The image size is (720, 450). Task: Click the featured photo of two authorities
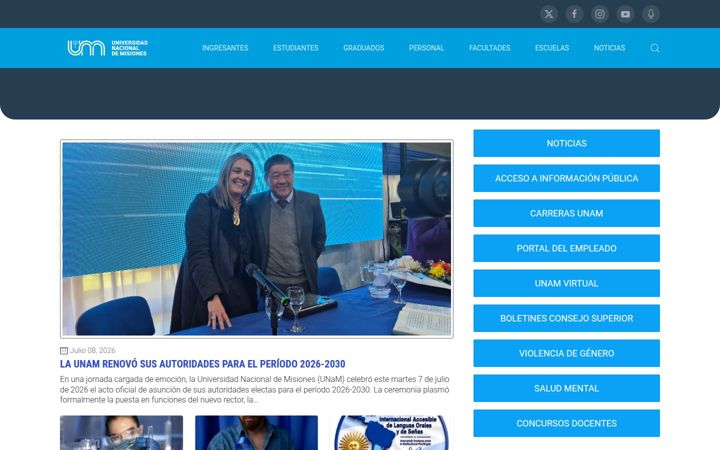[257, 239]
